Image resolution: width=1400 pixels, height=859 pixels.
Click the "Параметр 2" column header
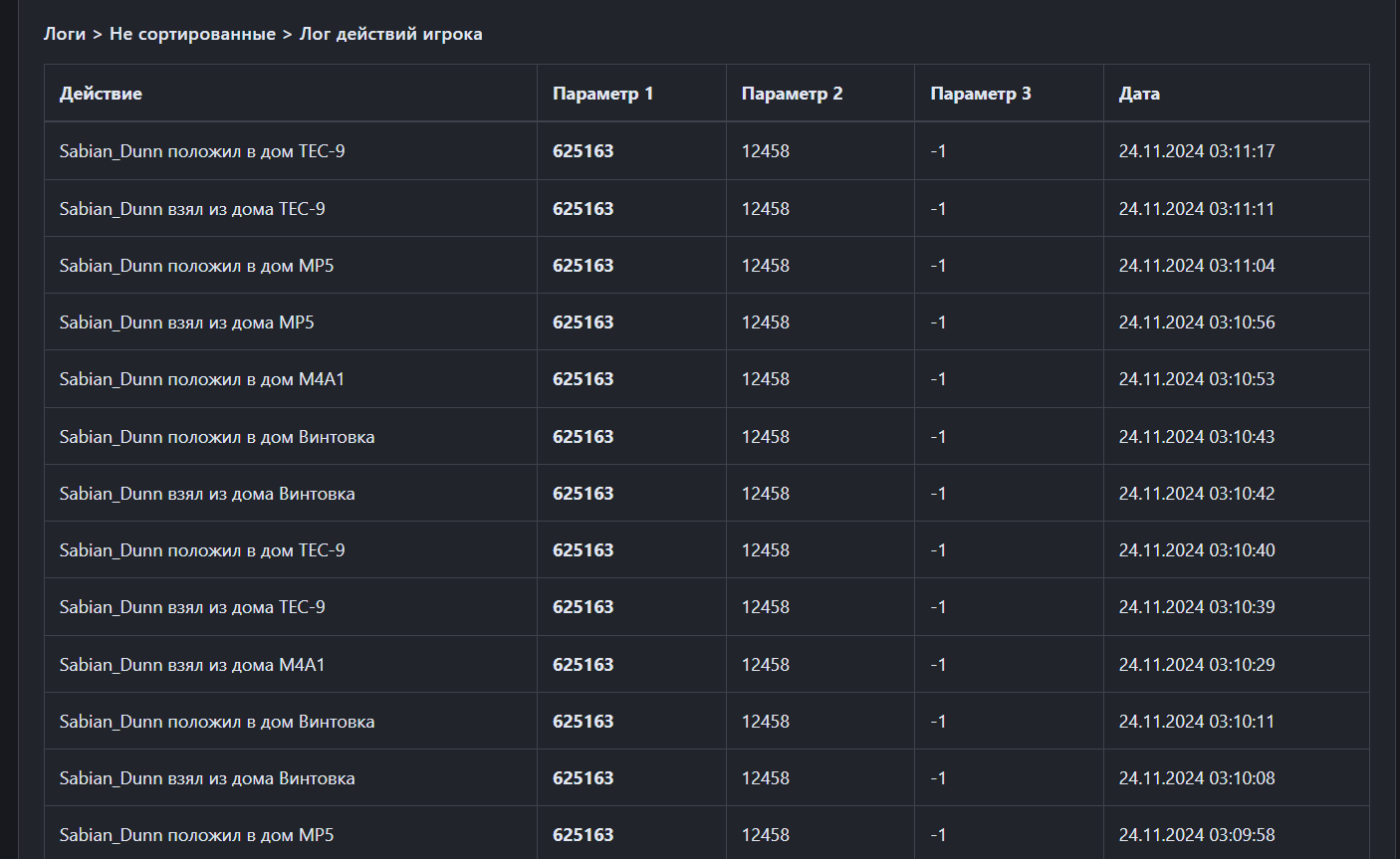pos(792,94)
